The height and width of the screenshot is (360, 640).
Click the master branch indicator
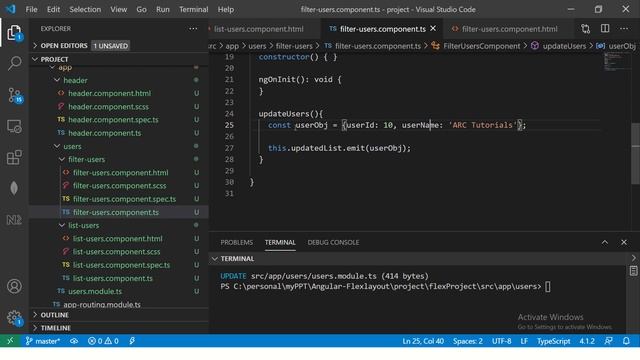coord(42,341)
